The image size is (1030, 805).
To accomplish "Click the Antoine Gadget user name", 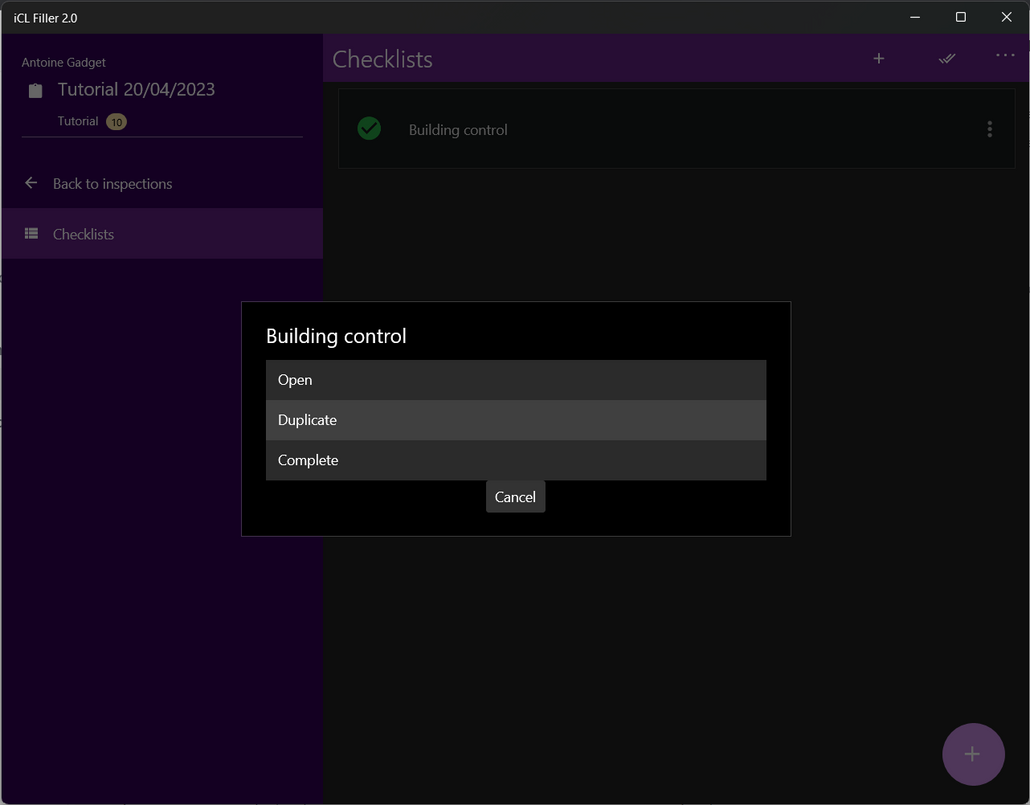I will (64, 62).
